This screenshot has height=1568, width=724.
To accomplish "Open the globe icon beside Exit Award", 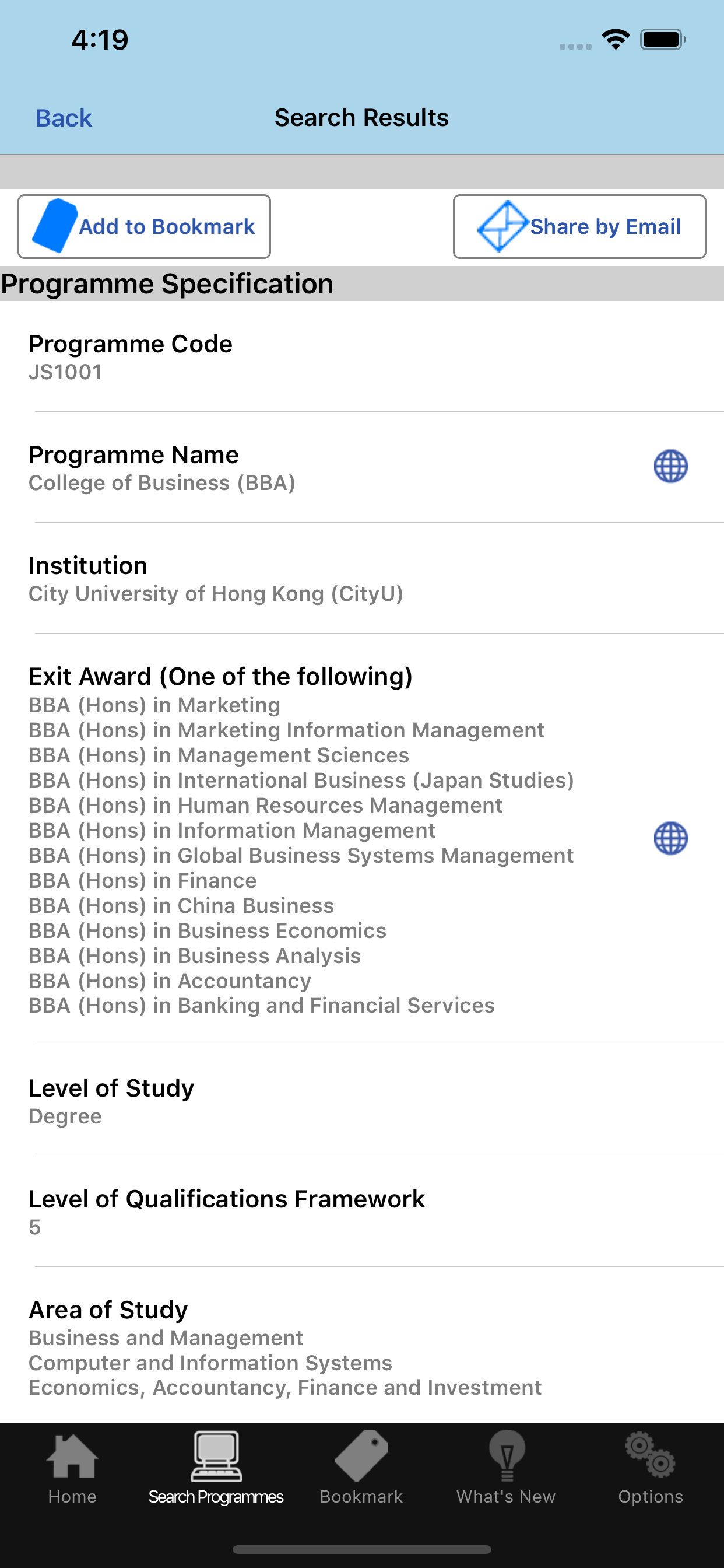I will coord(670,839).
